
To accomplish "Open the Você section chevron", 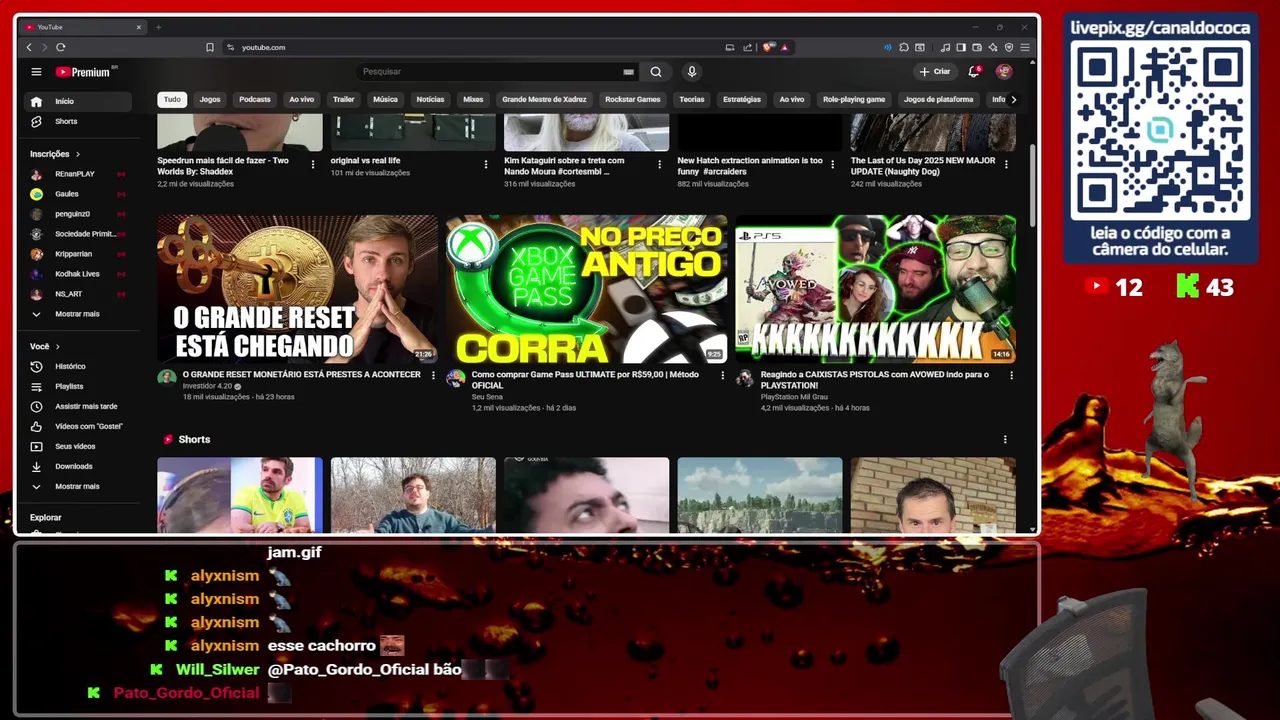I will (x=57, y=346).
